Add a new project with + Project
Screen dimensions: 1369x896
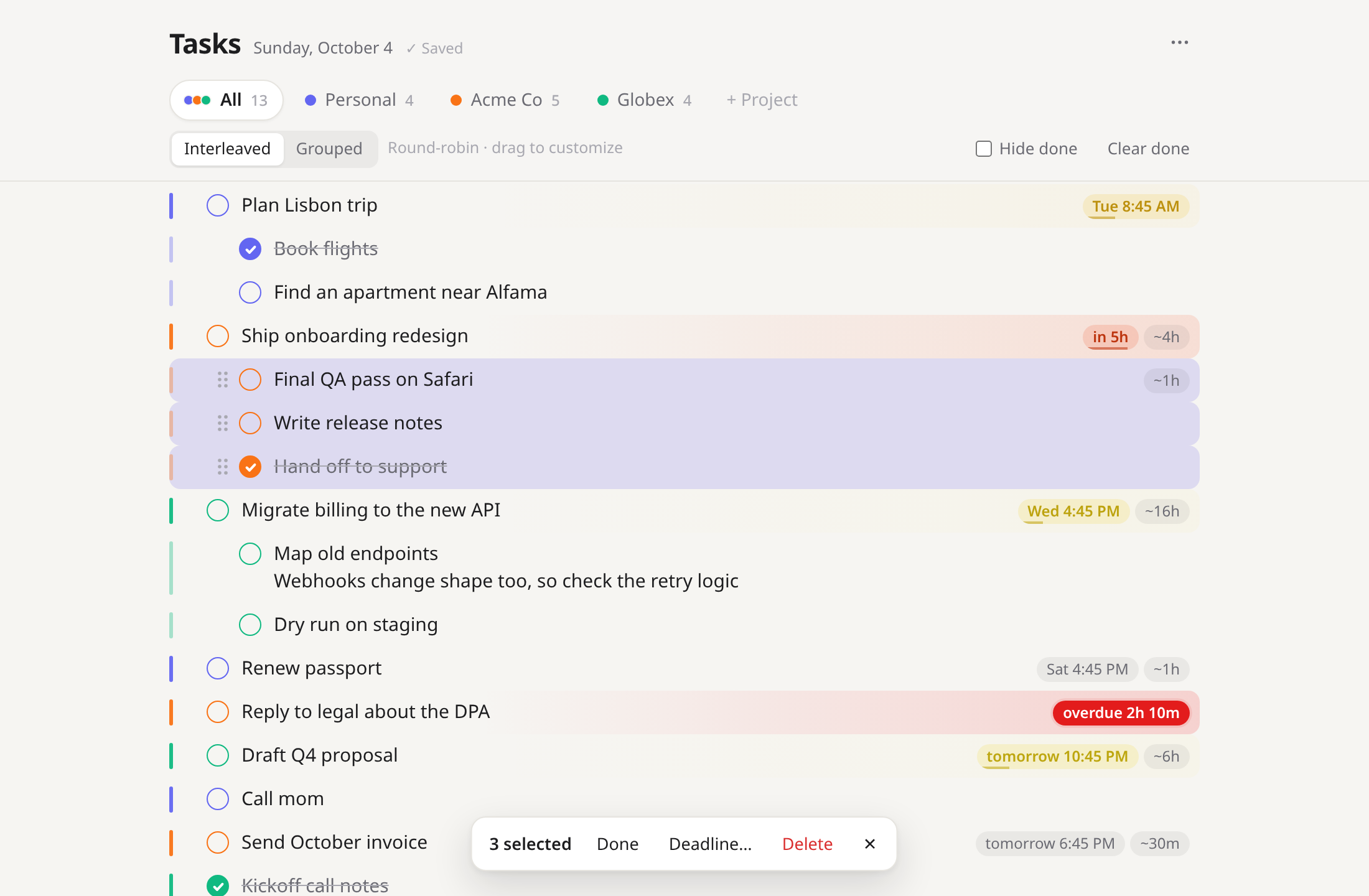coord(762,100)
